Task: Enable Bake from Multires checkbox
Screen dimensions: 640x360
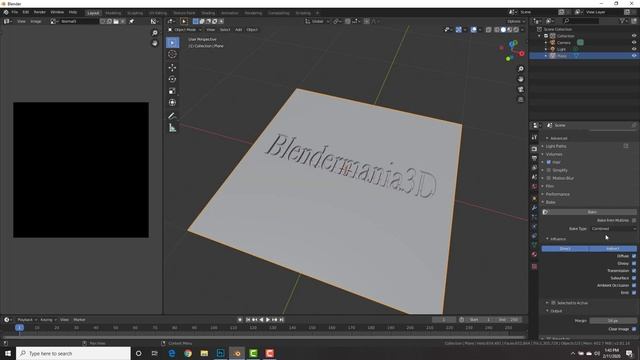Action: 634,220
